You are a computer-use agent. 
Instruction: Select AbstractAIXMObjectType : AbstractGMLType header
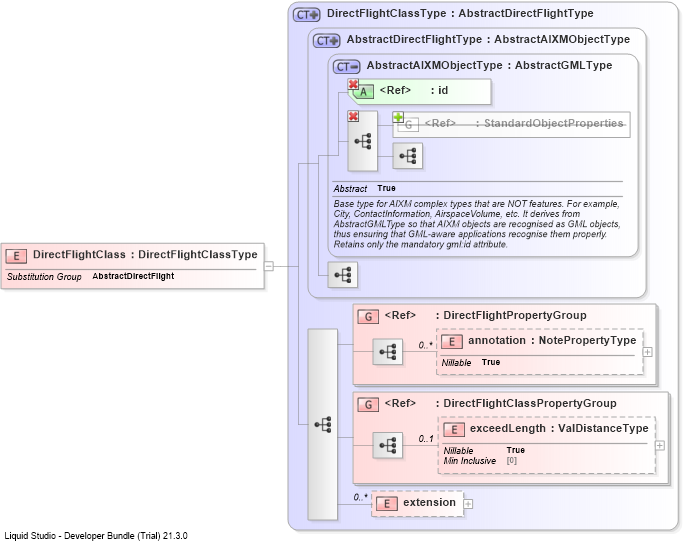pyautogui.click(x=489, y=66)
